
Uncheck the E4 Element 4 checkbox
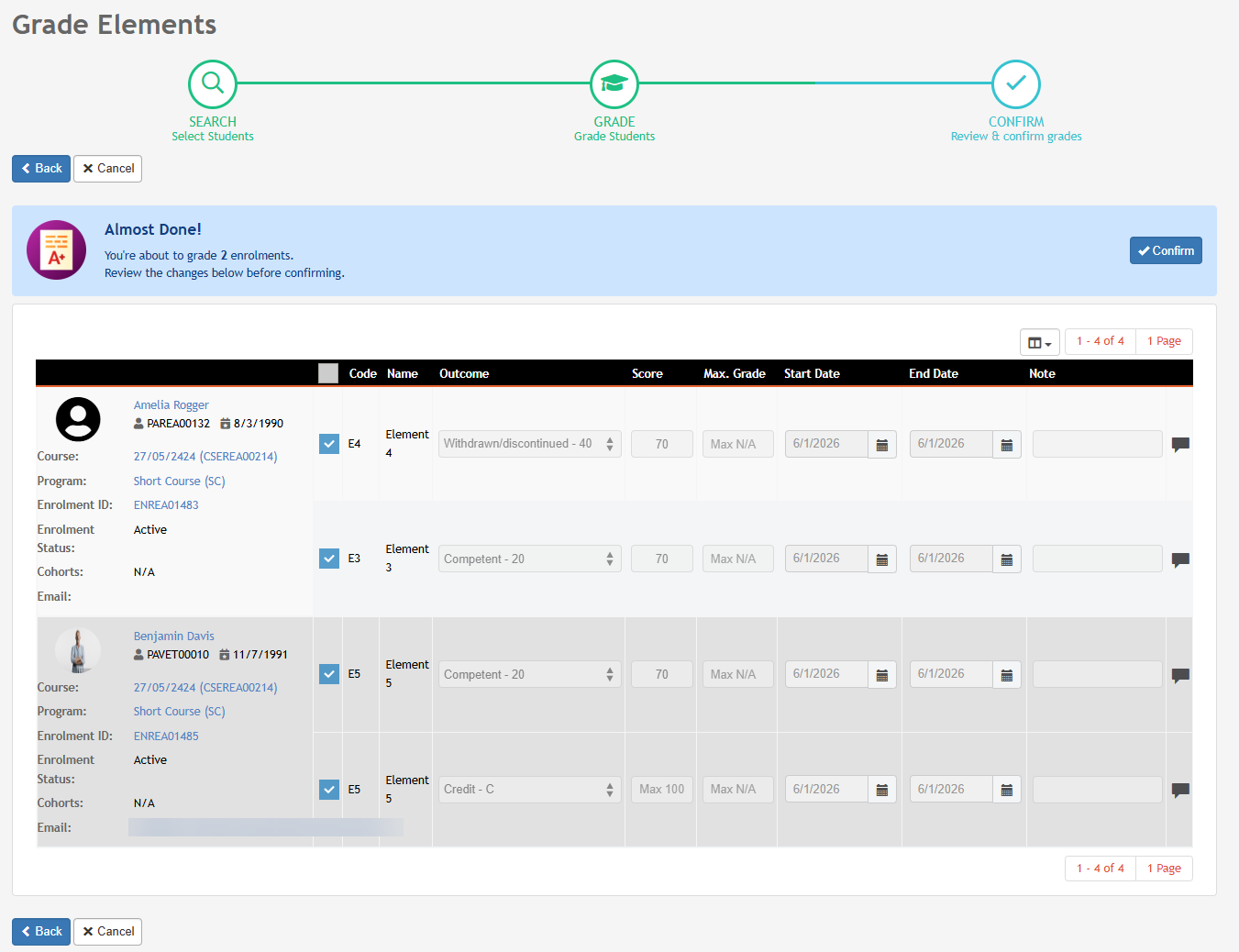click(x=329, y=444)
